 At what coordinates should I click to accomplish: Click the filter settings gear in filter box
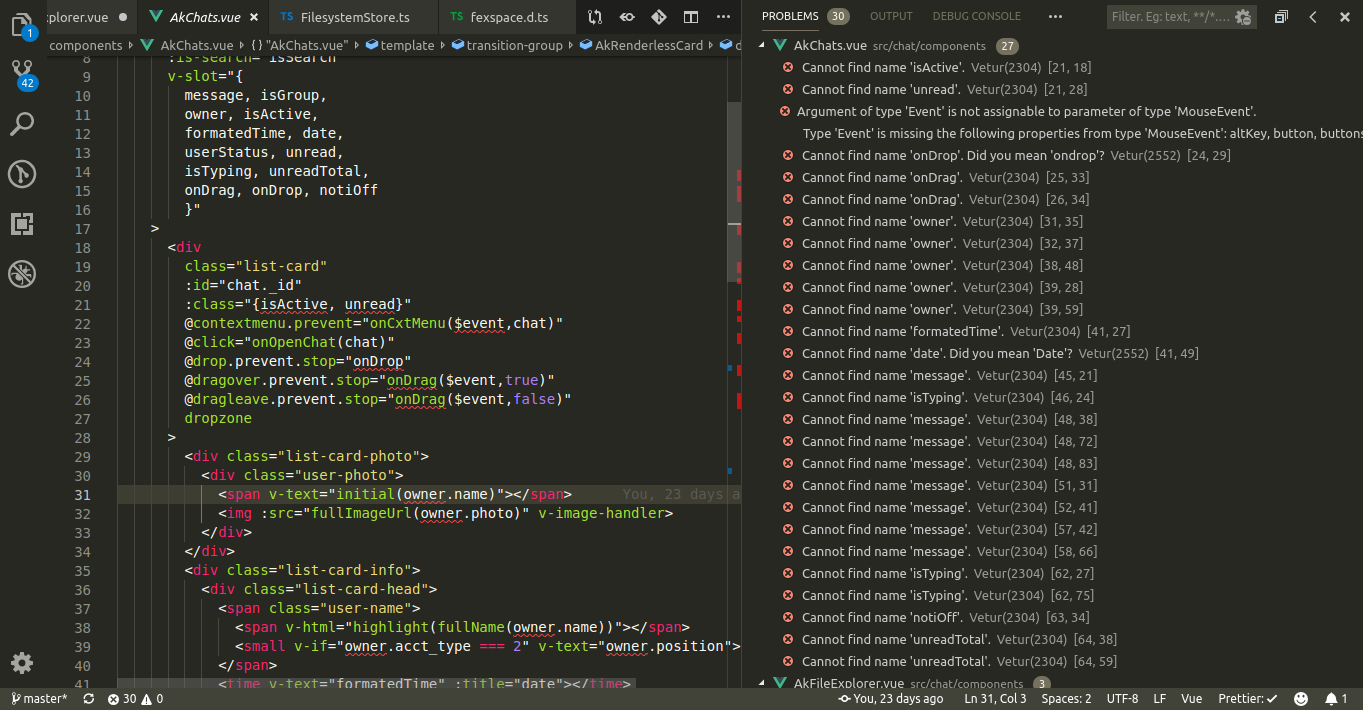1243,17
